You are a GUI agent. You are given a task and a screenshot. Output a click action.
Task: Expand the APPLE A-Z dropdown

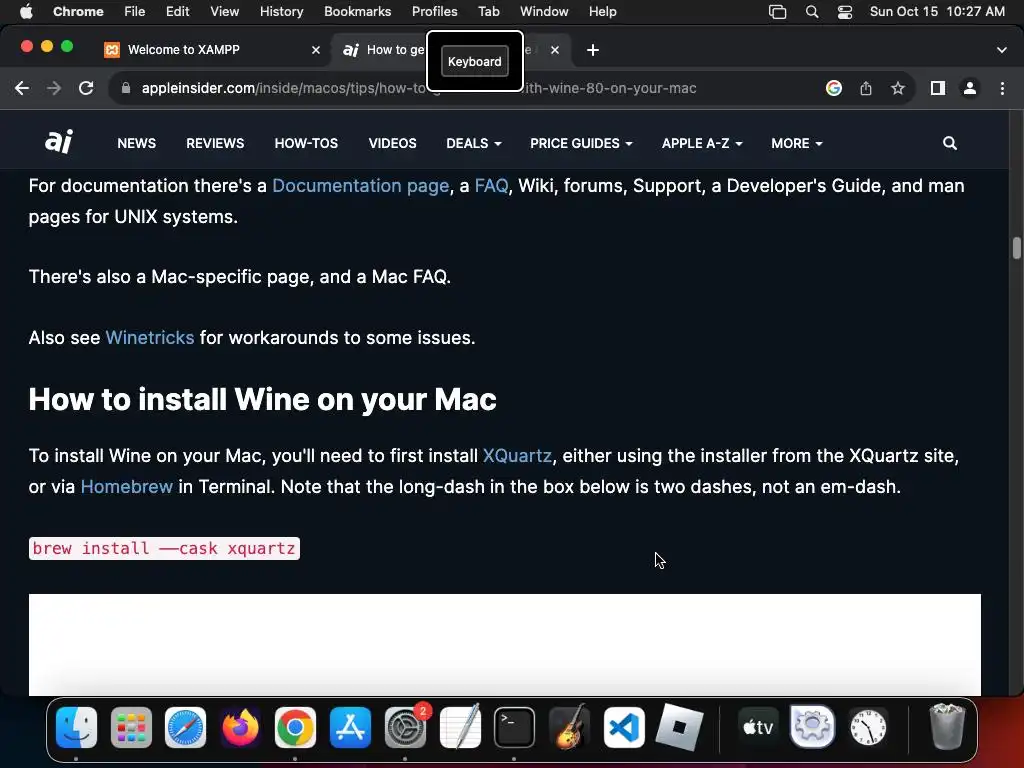click(702, 143)
